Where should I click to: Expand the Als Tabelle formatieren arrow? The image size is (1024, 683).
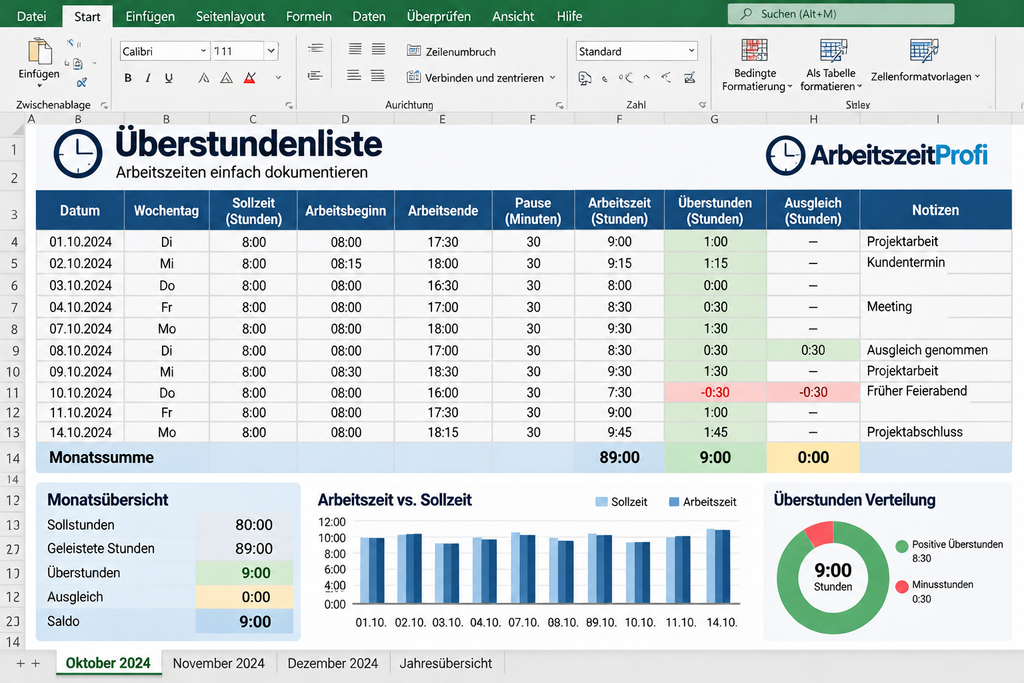[x=859, y=86]
